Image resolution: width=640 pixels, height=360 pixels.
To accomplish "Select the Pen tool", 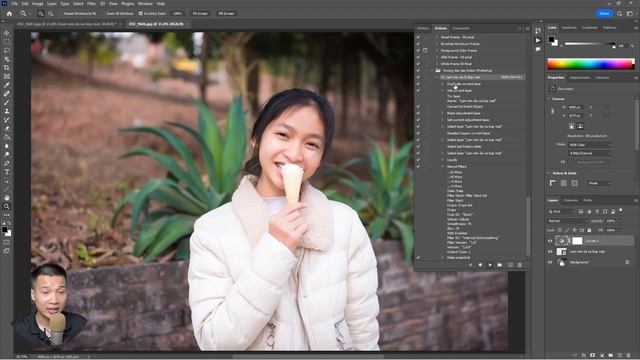I will pyautogui.click(x=7, y=163).
